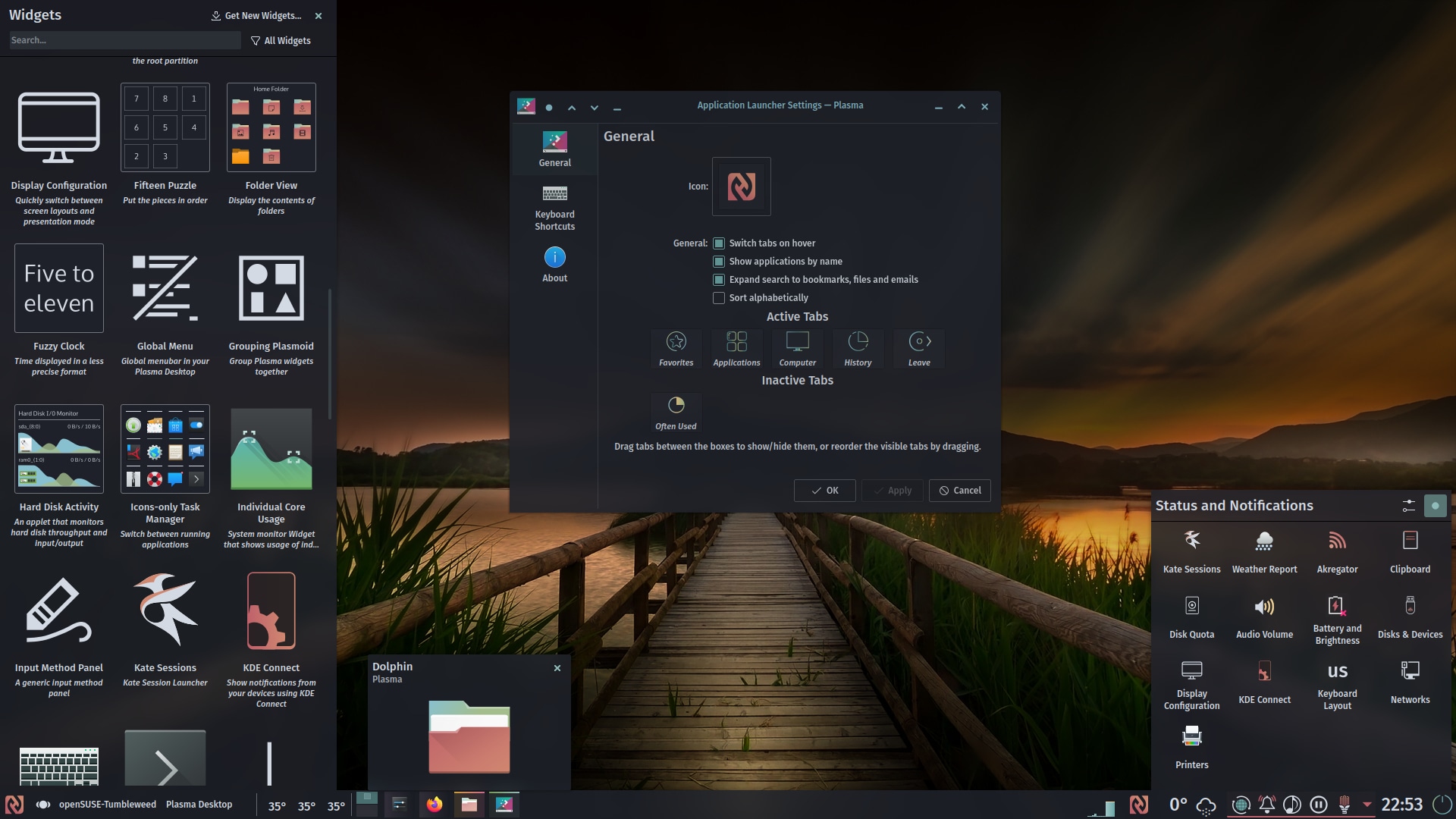Screen dimensions: 1456x819
Task: Toggle Show applications by name checkbox
Action: (718, 262)
